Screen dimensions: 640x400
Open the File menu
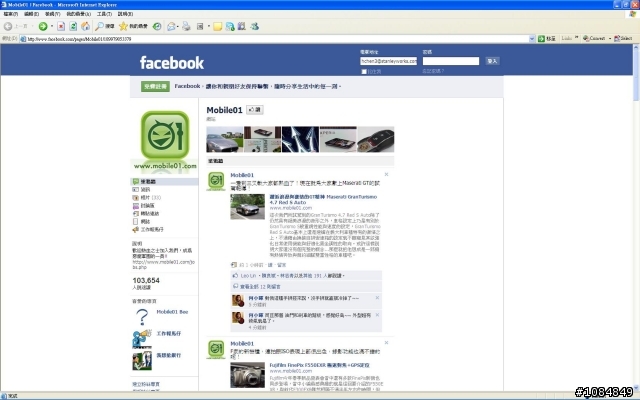(x=11, y=14)
